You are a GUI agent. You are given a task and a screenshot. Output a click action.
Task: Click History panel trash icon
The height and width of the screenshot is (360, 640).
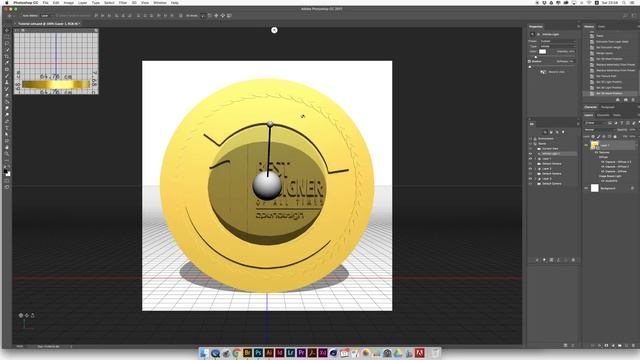[x=633, y=100]
